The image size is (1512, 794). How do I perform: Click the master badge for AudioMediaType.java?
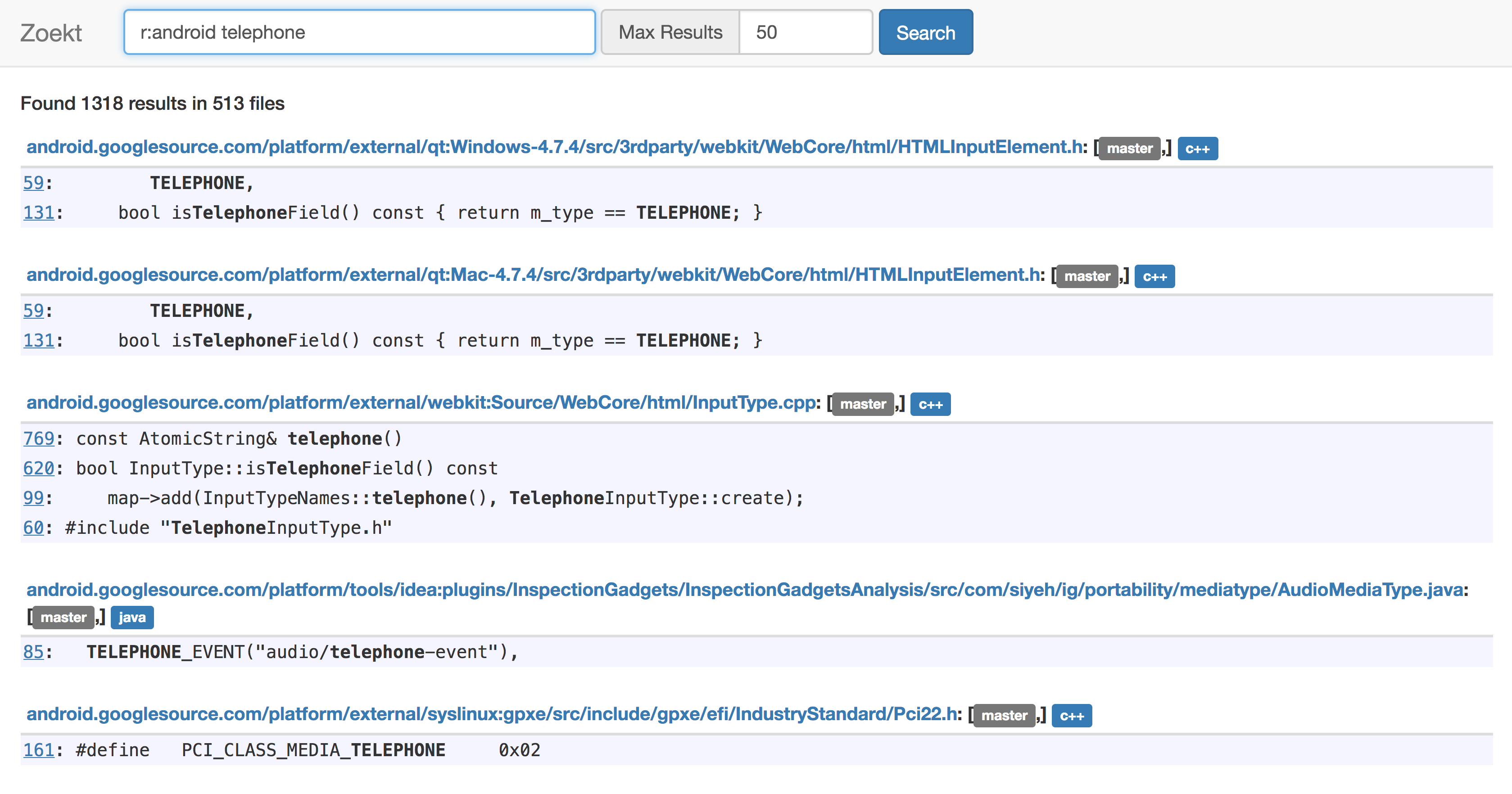[x=63, y=618]
